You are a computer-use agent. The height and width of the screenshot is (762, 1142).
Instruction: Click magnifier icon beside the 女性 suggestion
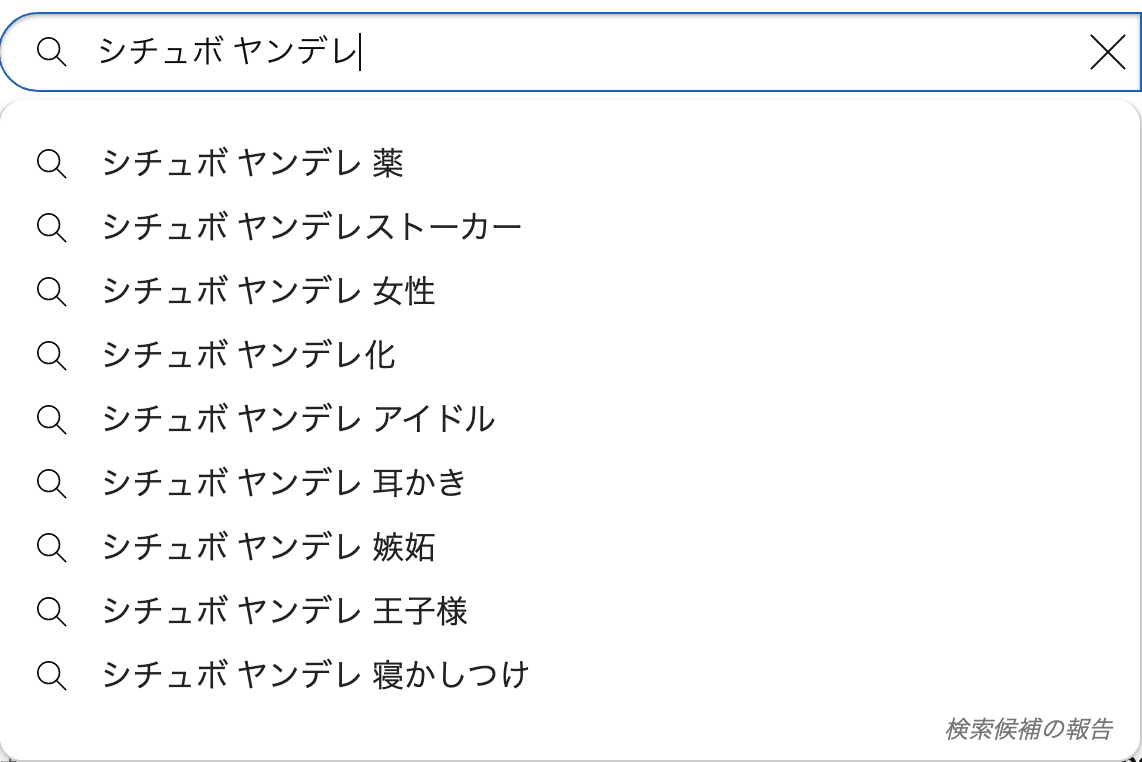(x=51, y=291)
